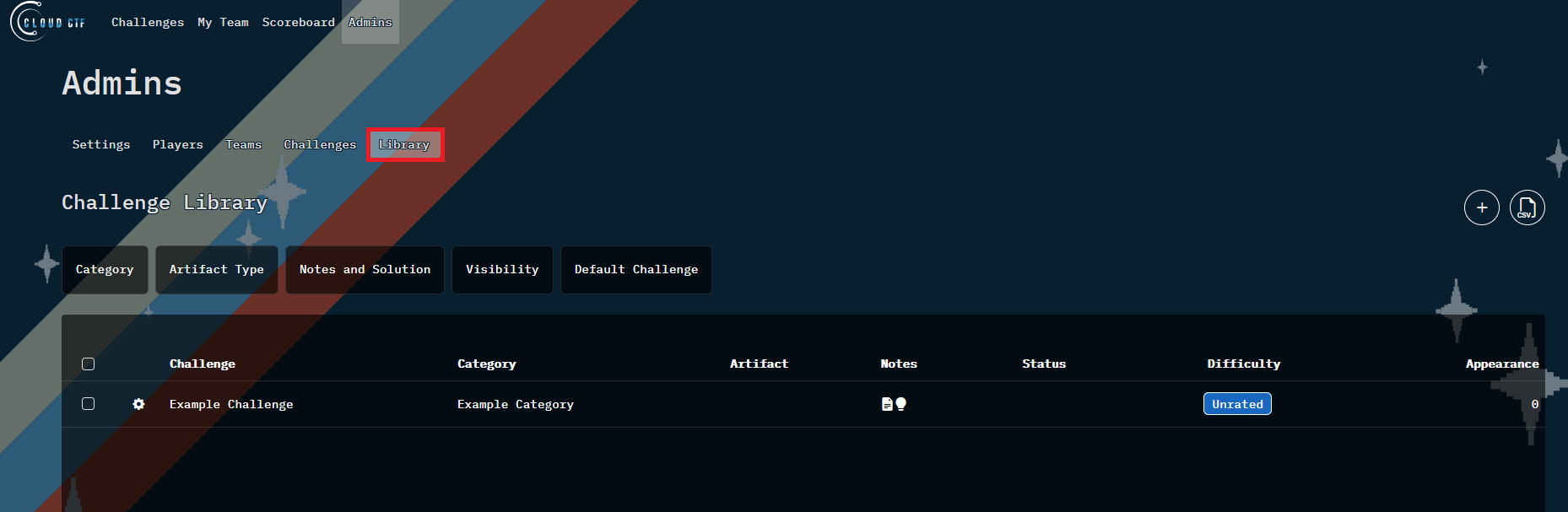Select the Library admin tab

coord(404,144)
